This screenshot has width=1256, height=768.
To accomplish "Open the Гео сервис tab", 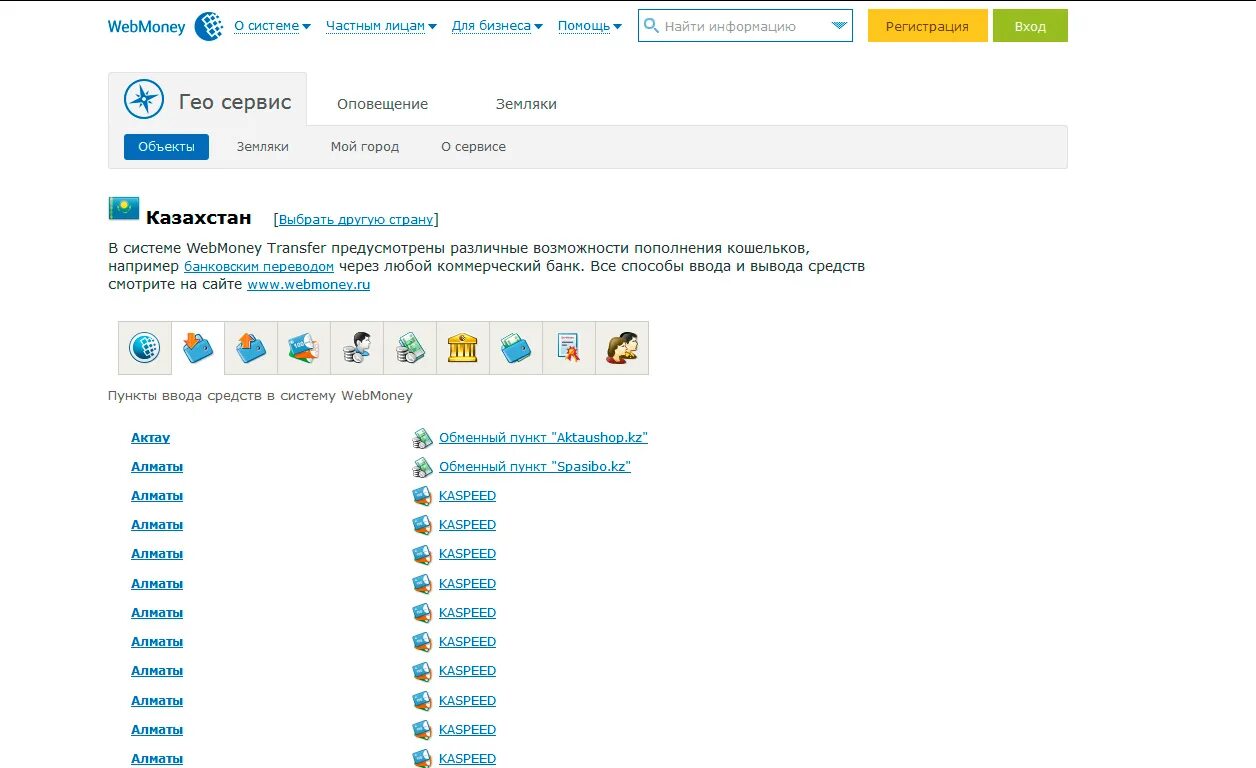I will coord(208,100).
